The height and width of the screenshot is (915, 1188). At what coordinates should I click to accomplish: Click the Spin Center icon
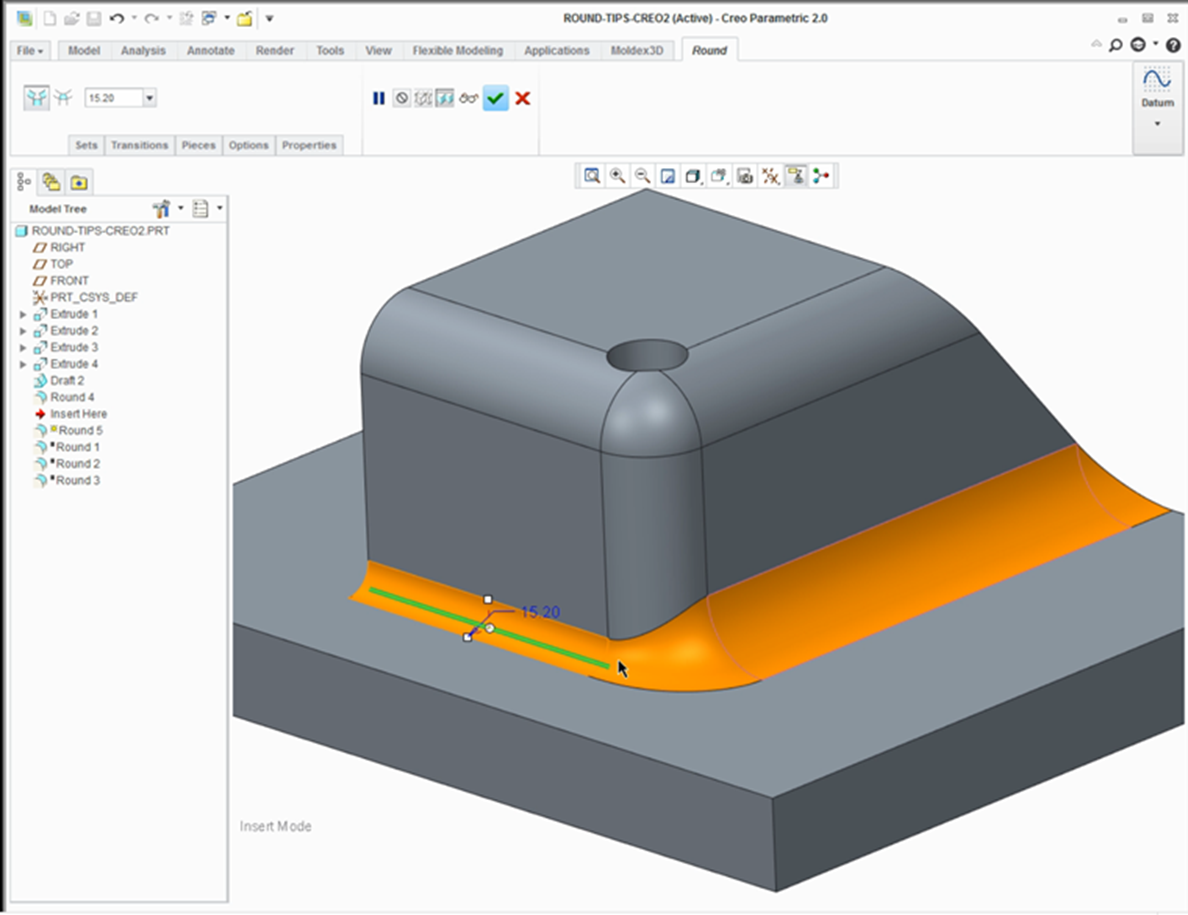821,176
